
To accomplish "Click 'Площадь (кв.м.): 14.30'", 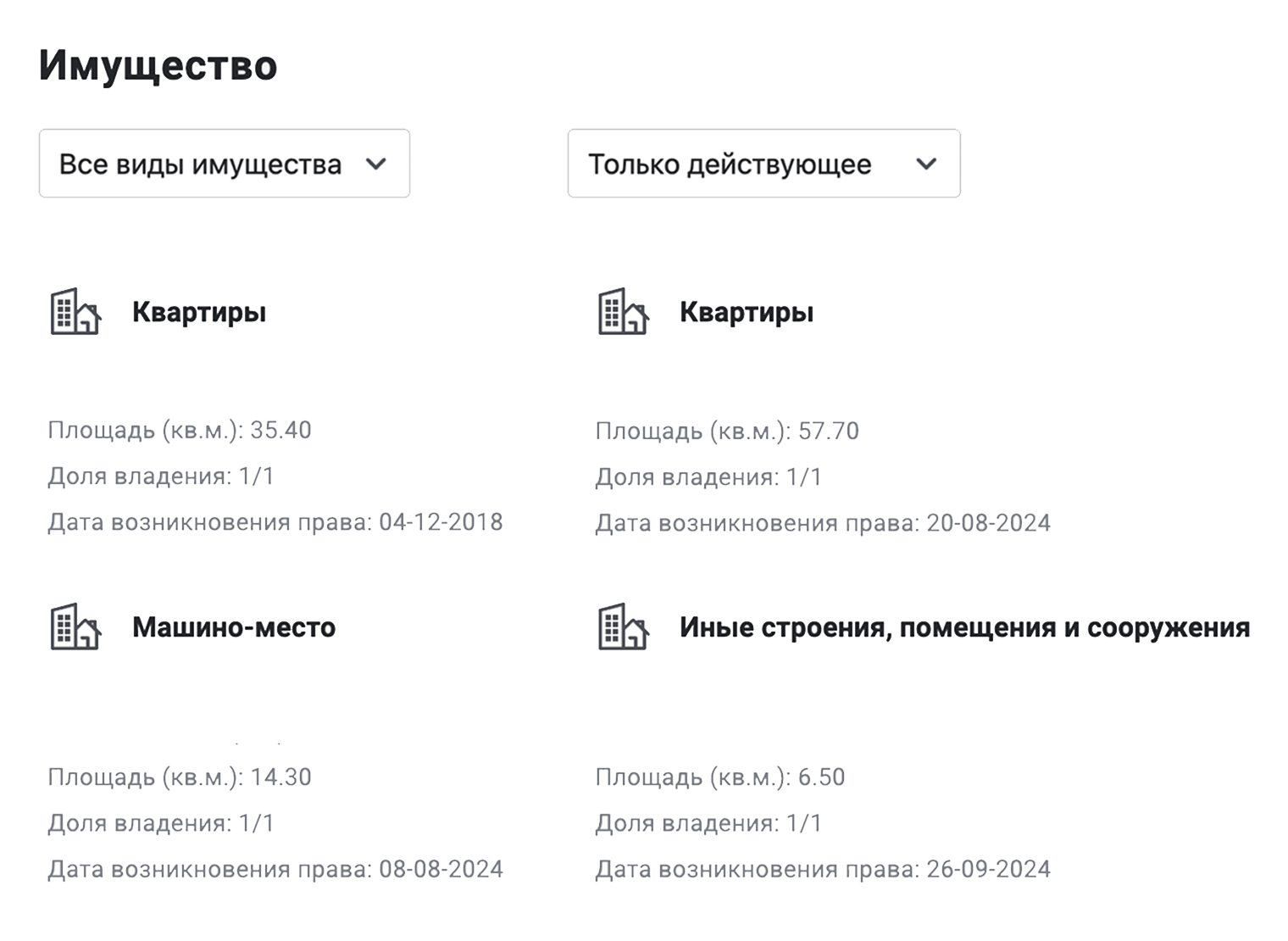I will click(180, 777).
